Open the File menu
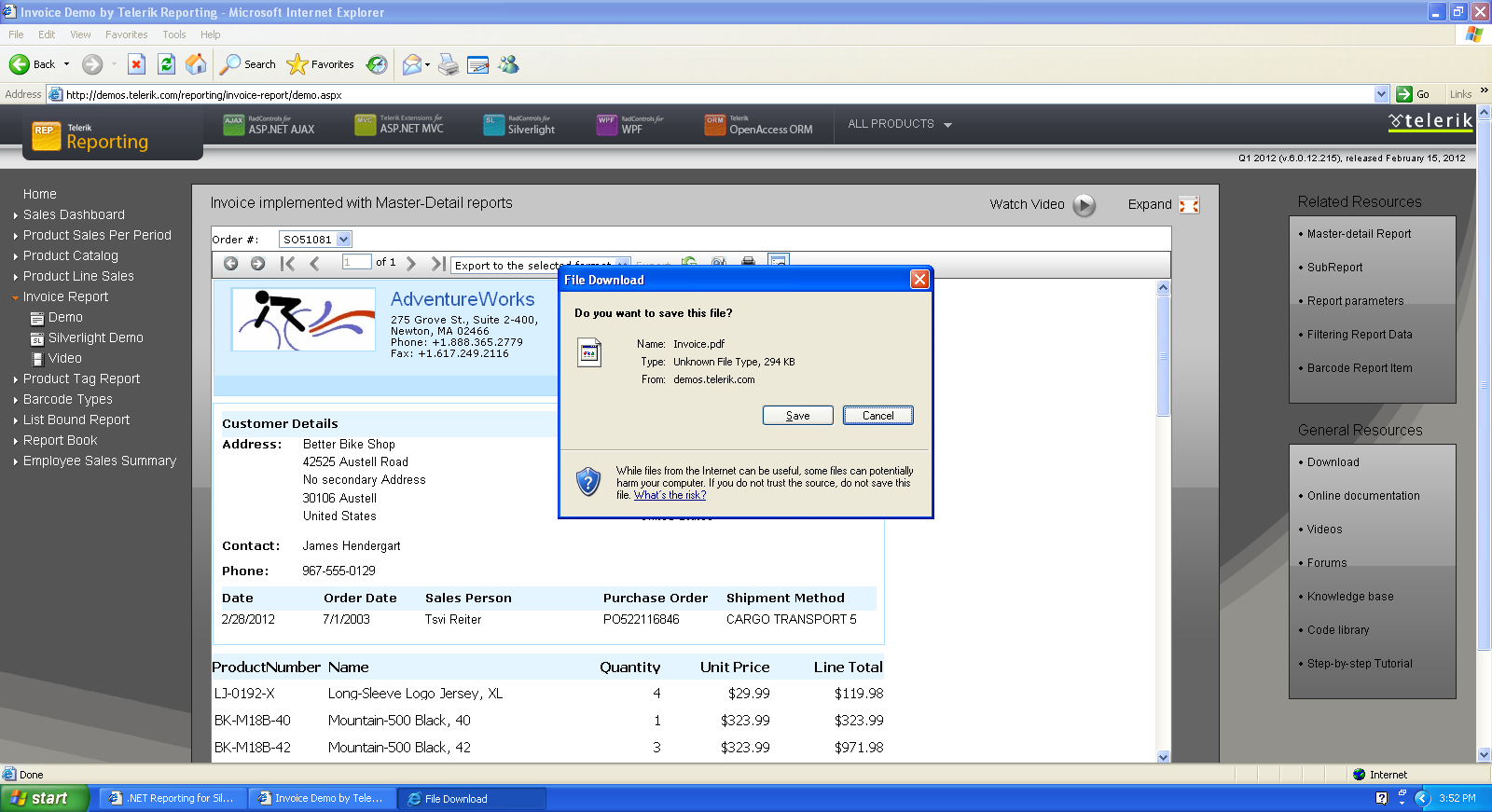Image resolution: width=1492 pixels, height=812 pixels. (x=16, y=34)
